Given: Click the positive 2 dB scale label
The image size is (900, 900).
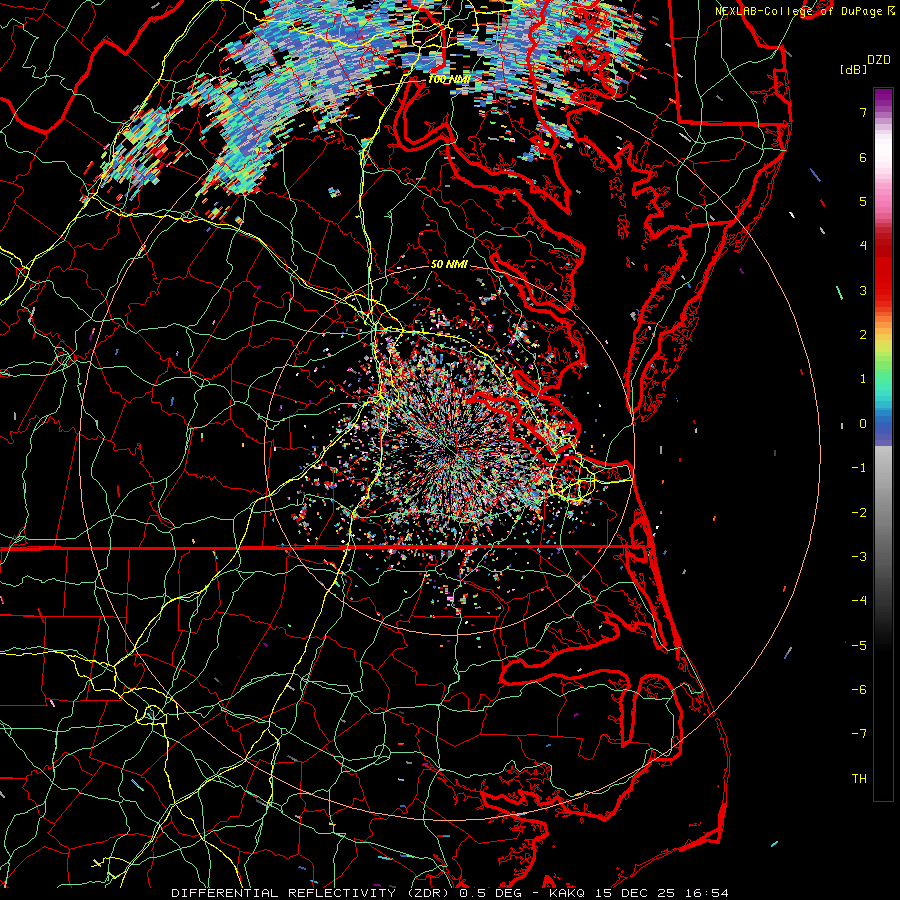Looking at the screenshot, I should tap(863, 335).
